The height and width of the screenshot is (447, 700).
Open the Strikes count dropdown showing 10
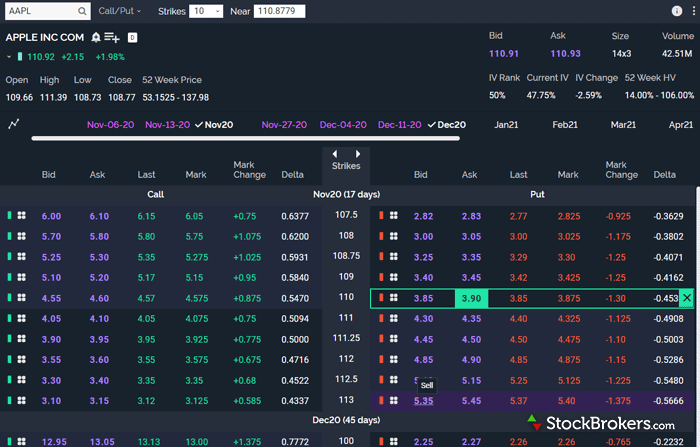[206, 11]
